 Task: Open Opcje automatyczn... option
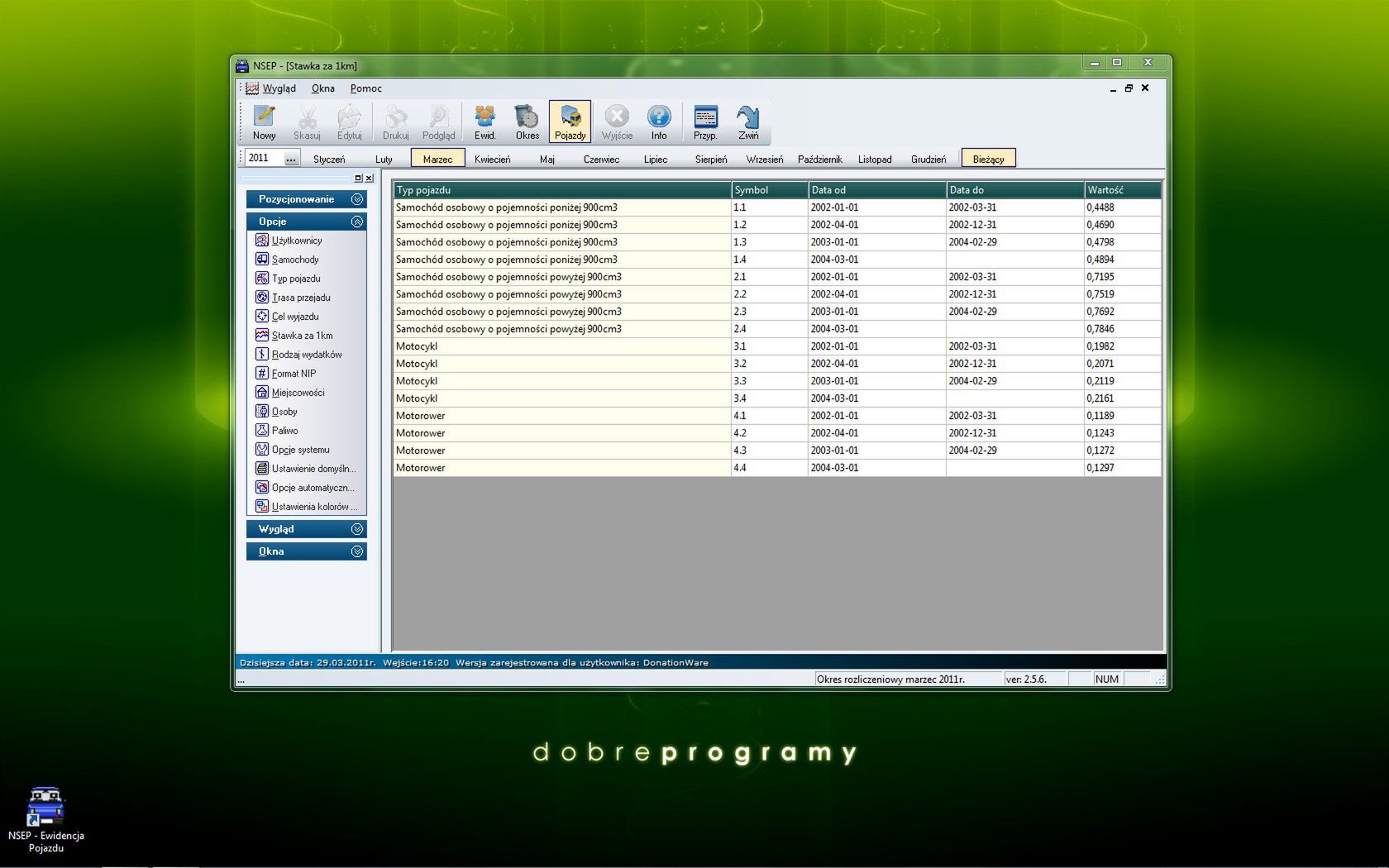(x=305, y=488)
